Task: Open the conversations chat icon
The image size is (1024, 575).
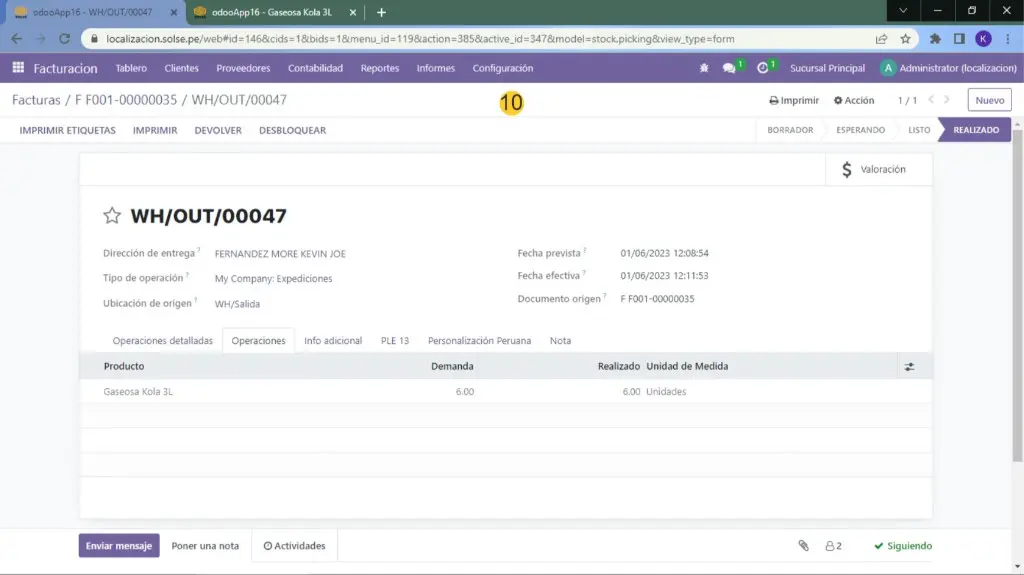Action: [x=730, y=68]
